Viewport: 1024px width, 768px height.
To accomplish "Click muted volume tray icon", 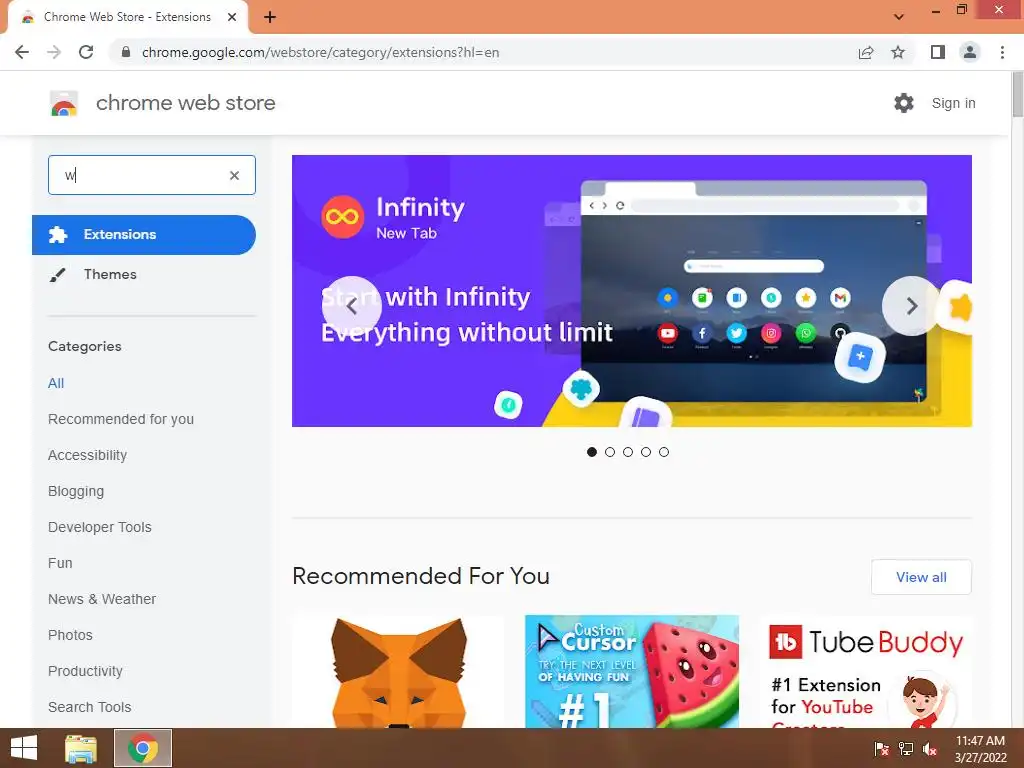I will [930, 749].
